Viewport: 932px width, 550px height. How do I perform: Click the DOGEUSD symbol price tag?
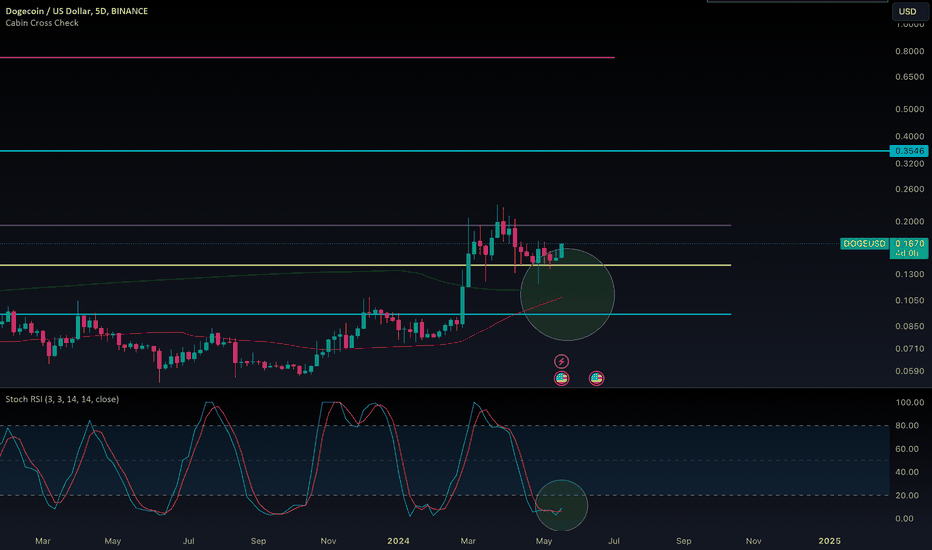coord(864,243)
